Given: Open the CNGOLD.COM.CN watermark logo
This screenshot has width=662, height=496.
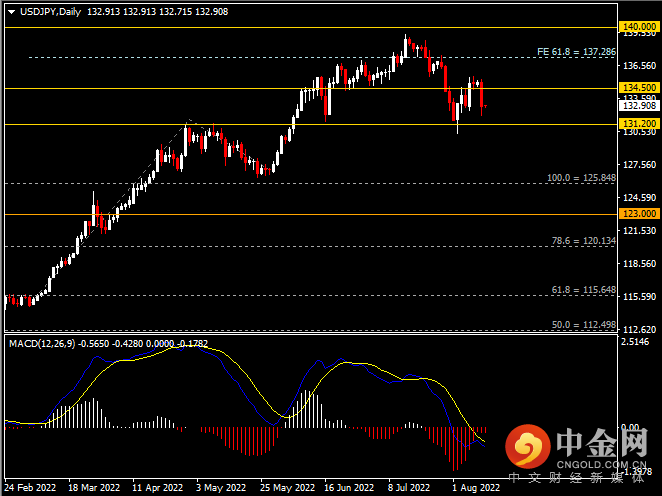Looking at the screenshot, I should coord(577,452).
